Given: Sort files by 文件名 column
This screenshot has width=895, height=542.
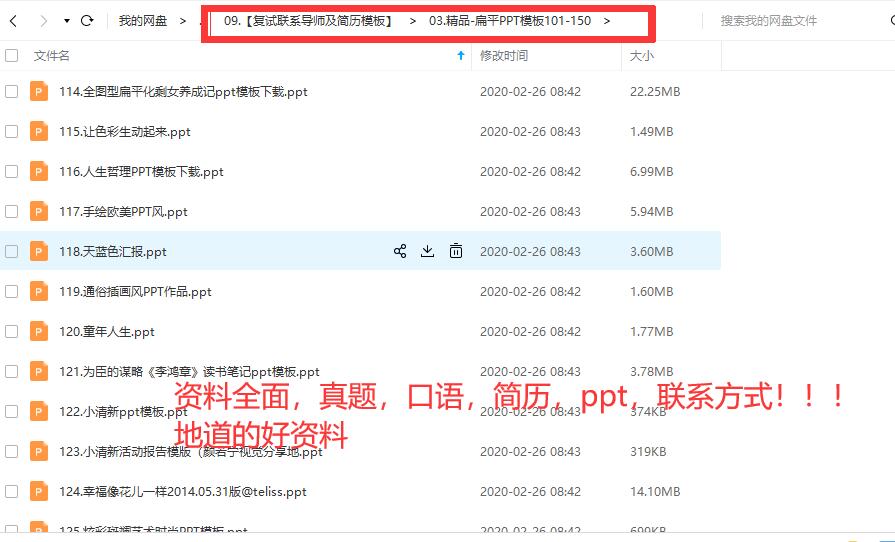Looking at the screenshot, I should (x=52, y=56).
